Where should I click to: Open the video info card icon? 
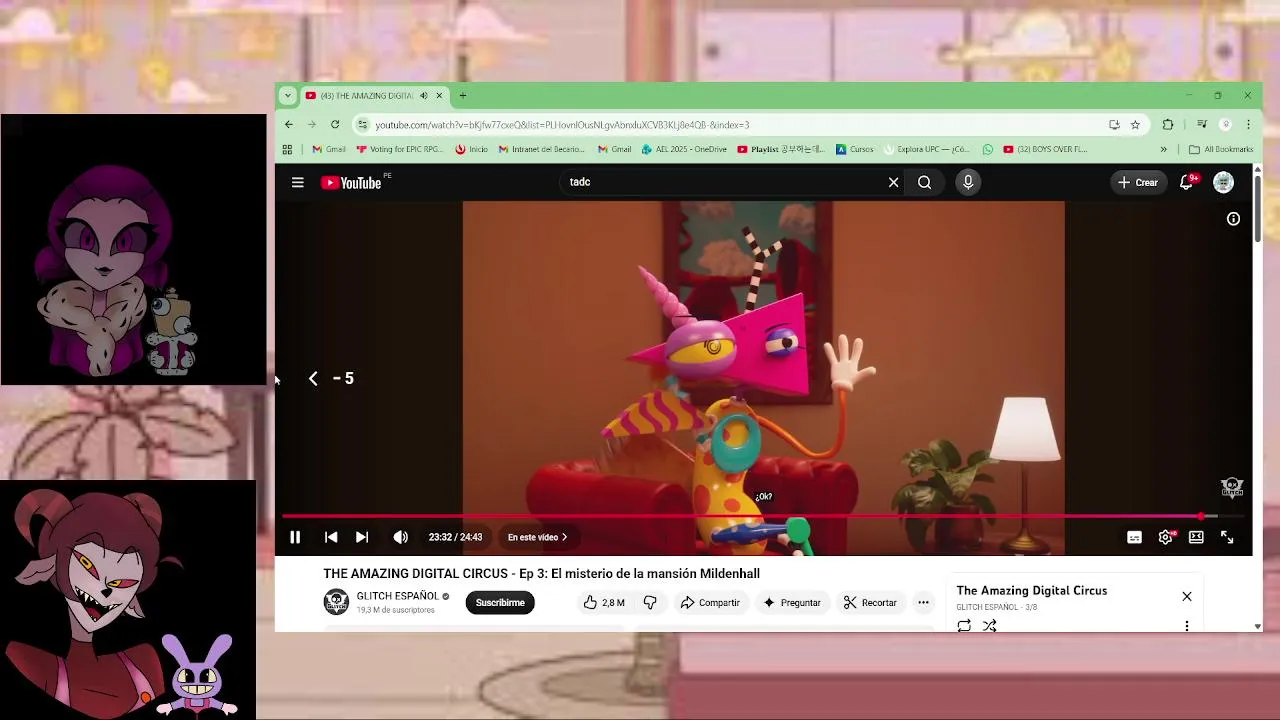(1233, 219)
